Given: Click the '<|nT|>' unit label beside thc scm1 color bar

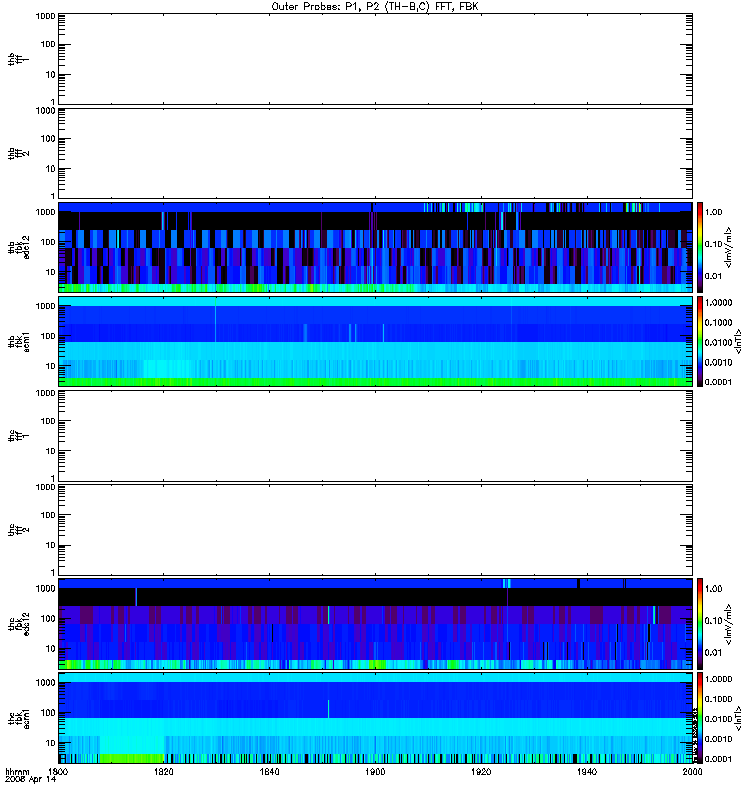Looking at the screenshot, I should [x=737, y=718].
